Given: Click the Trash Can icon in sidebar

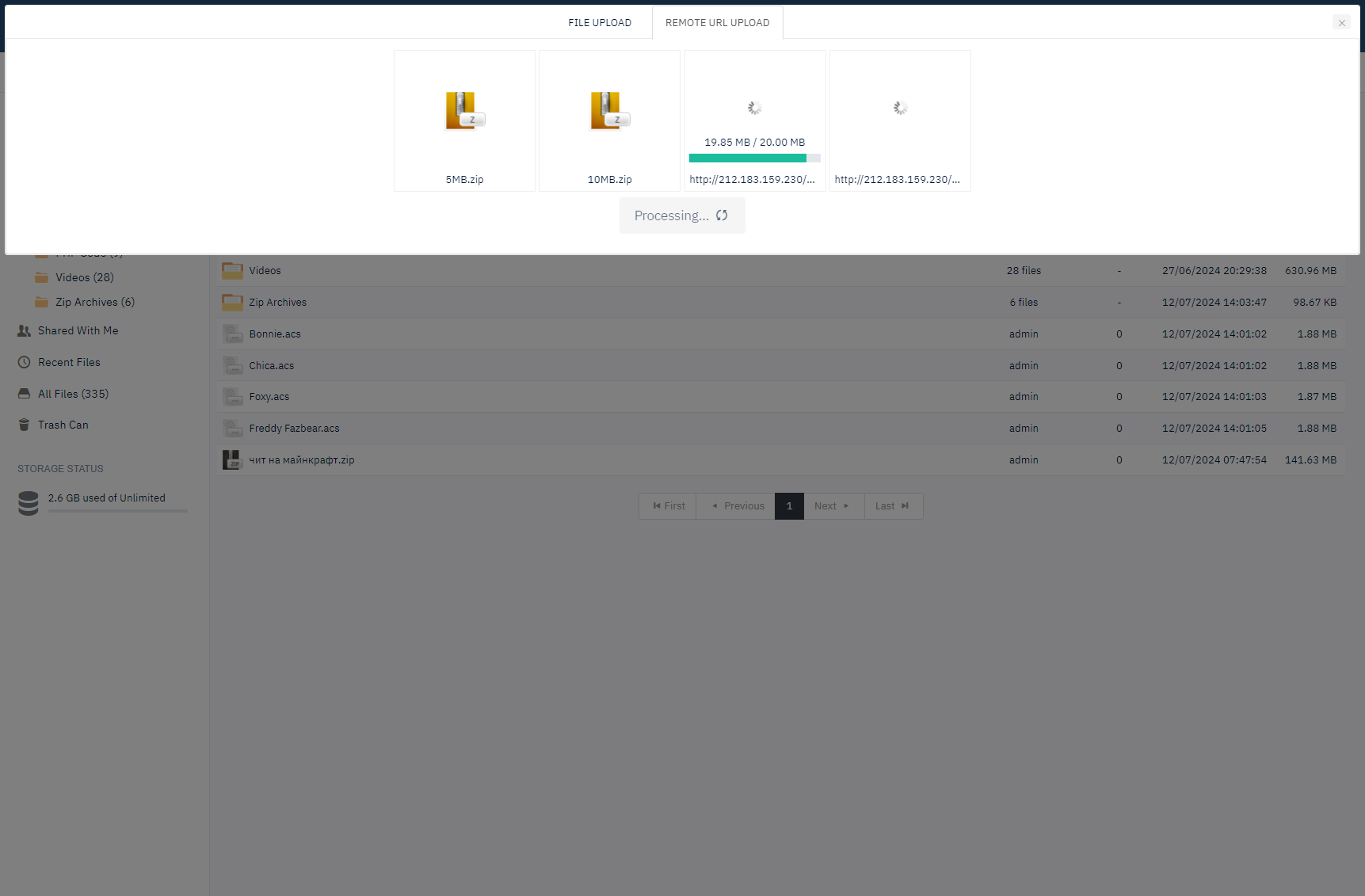Looking at the screenshot, I should coord(25,425).
